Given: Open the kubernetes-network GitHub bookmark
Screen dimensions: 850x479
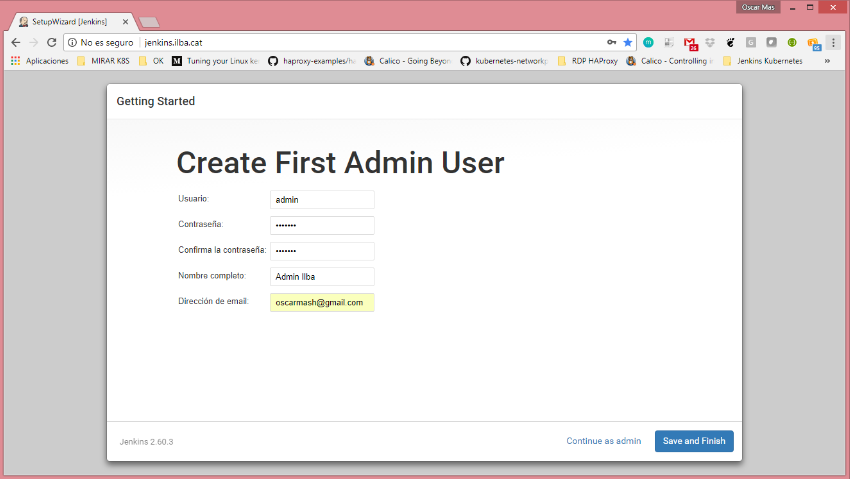Looking at the screenshot, I should (x=504, y=61).
